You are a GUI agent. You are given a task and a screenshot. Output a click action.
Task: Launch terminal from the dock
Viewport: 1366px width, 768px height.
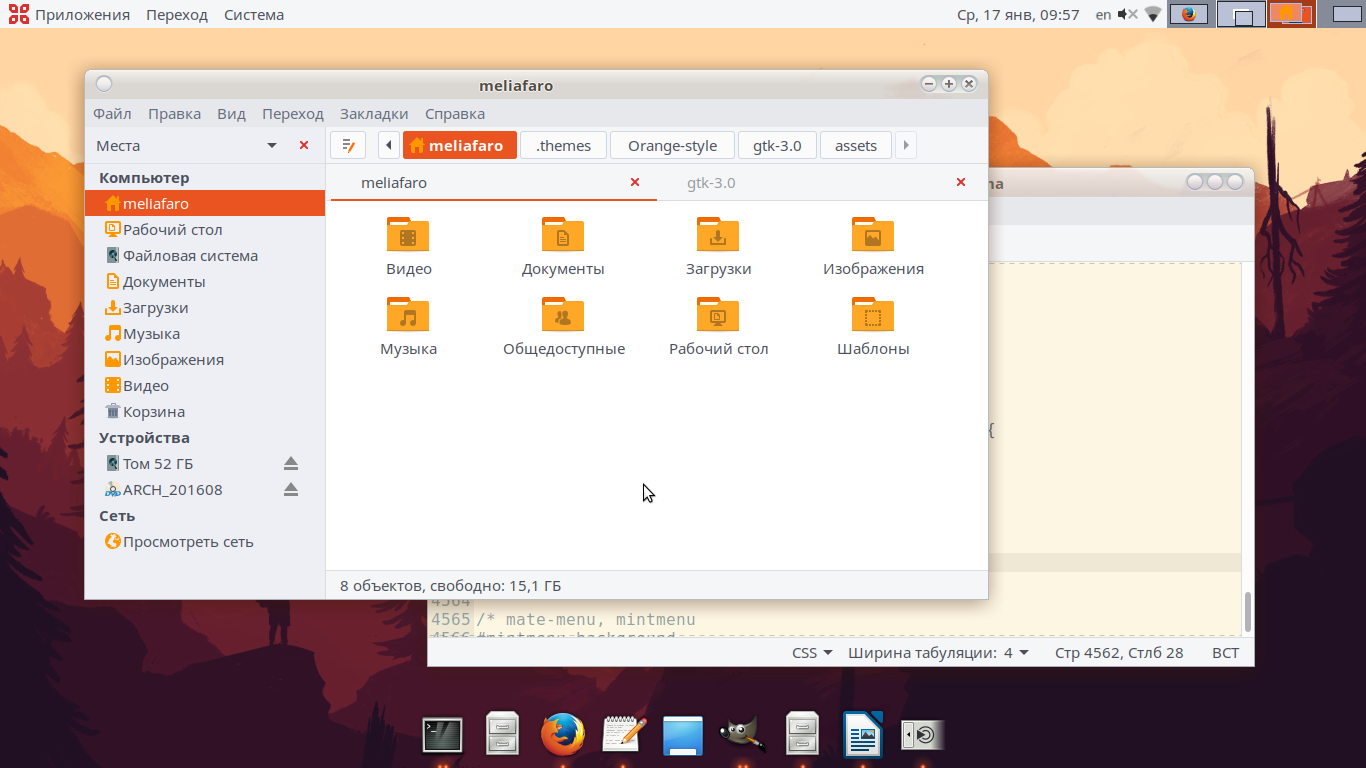coord(442,735)
